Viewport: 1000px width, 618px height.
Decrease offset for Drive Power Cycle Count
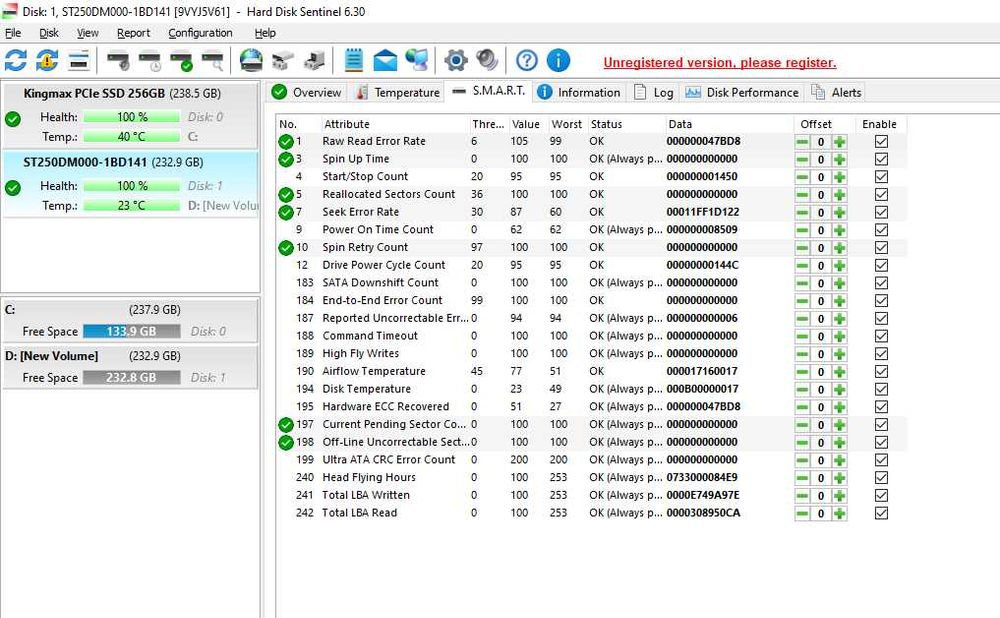(802, 265)
